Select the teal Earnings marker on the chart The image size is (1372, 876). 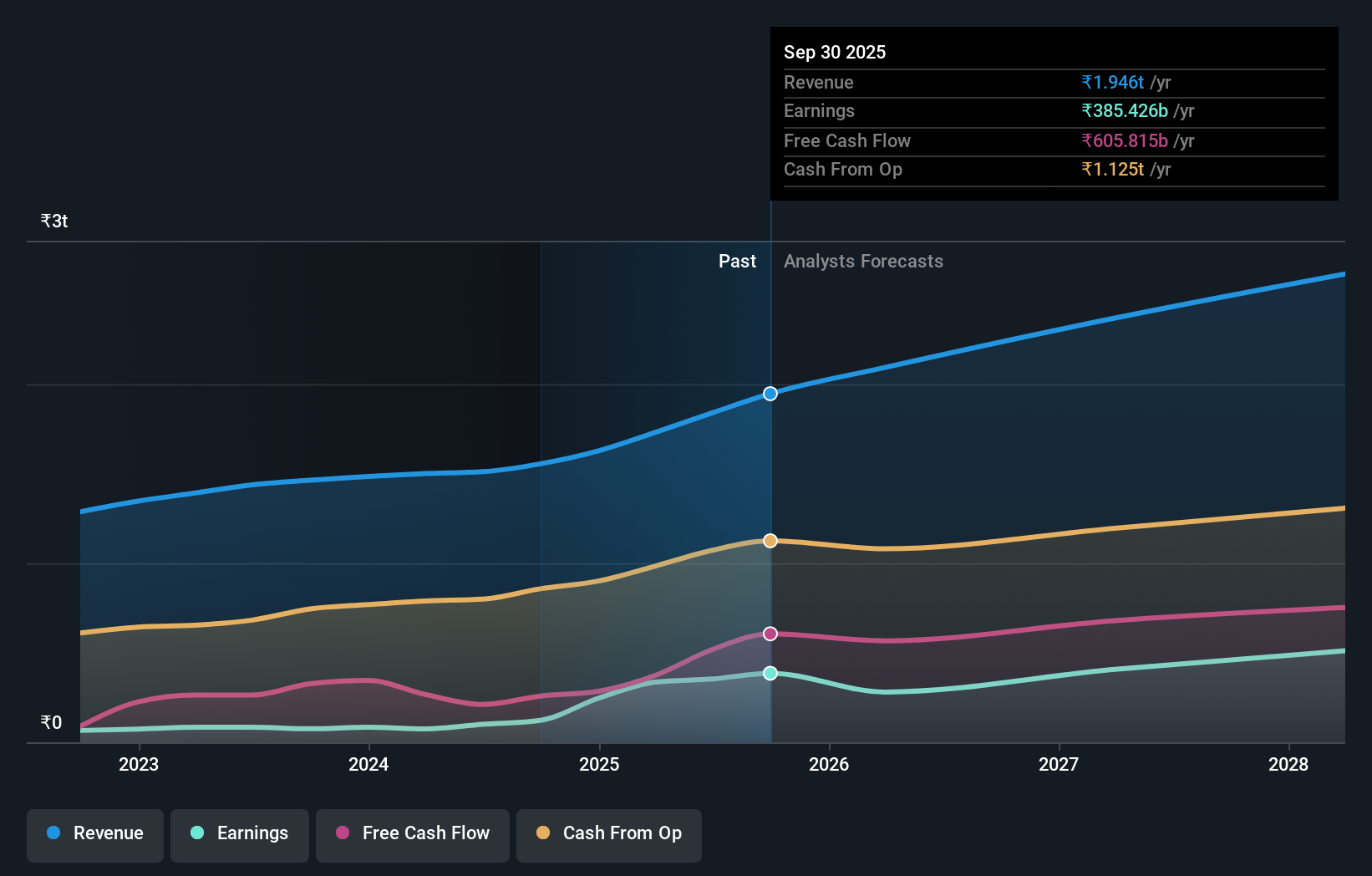click(770, 673)
